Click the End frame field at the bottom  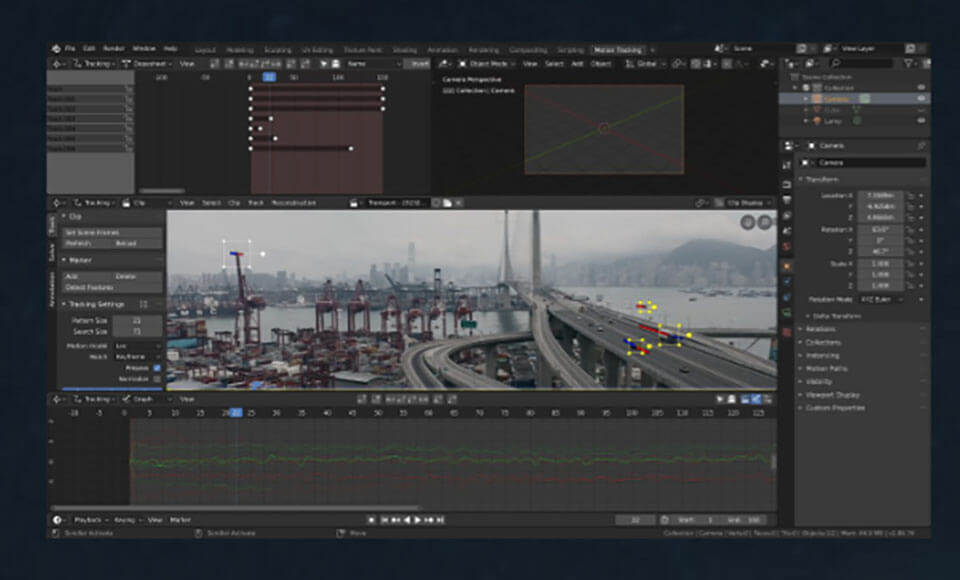point(746,520)
